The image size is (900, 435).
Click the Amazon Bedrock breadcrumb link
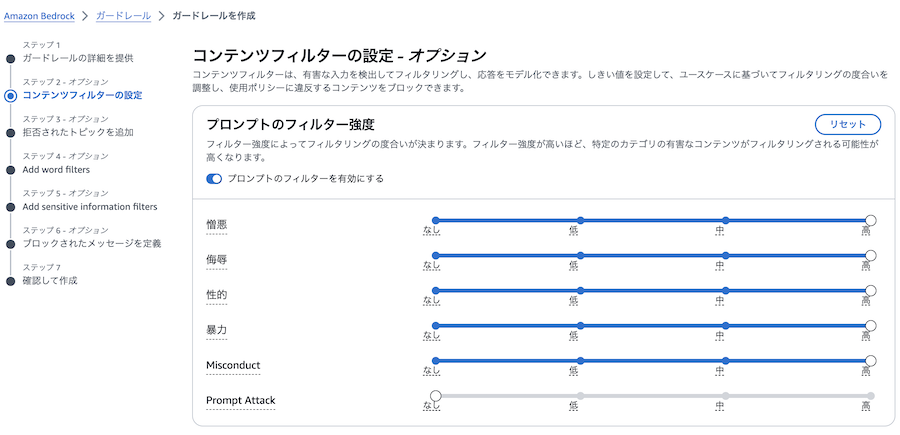39,16
